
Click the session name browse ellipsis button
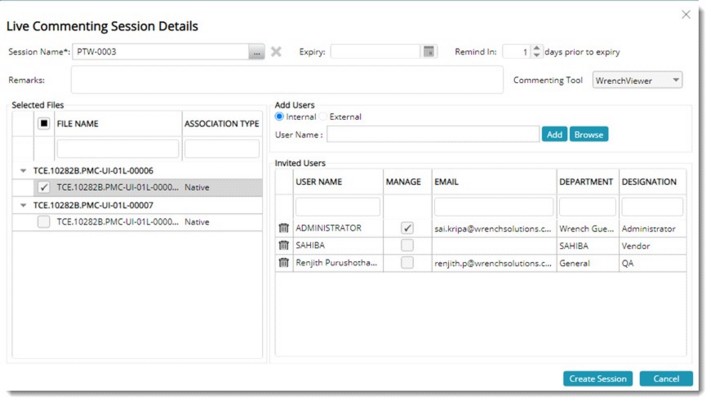click(257, 52)
